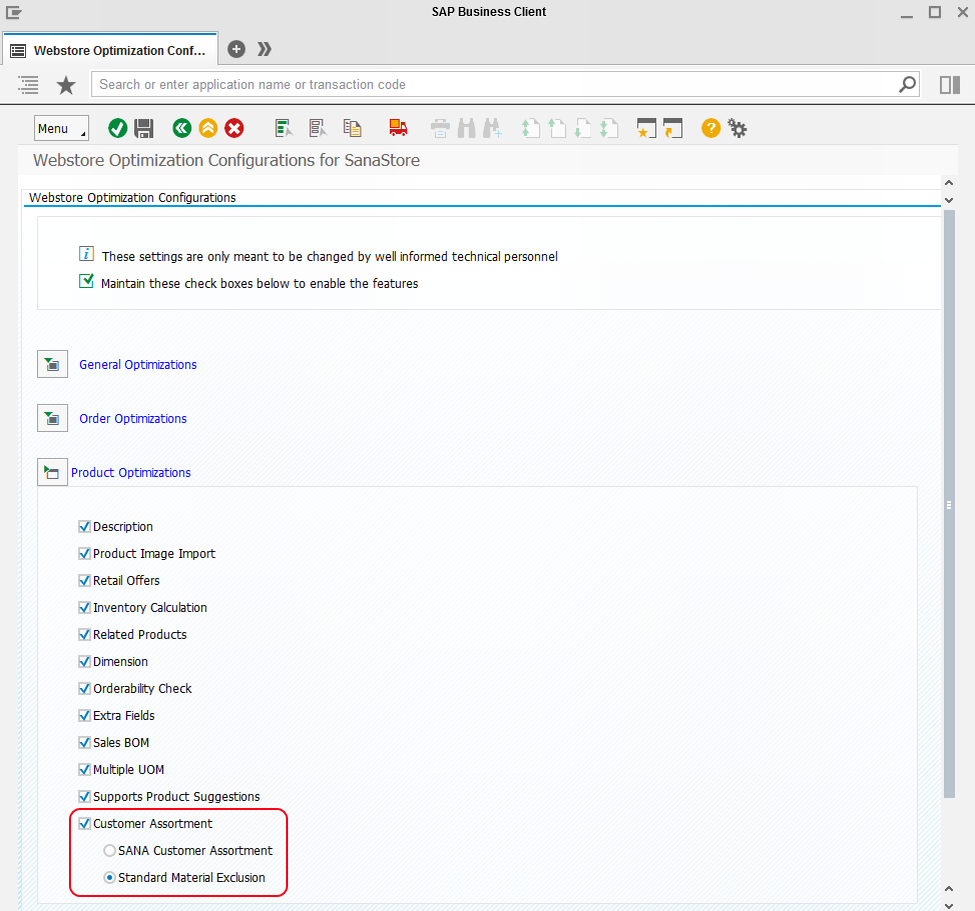975x911 pixels.
Task: Click the search magnifier icon
Action: click(907, 84)
